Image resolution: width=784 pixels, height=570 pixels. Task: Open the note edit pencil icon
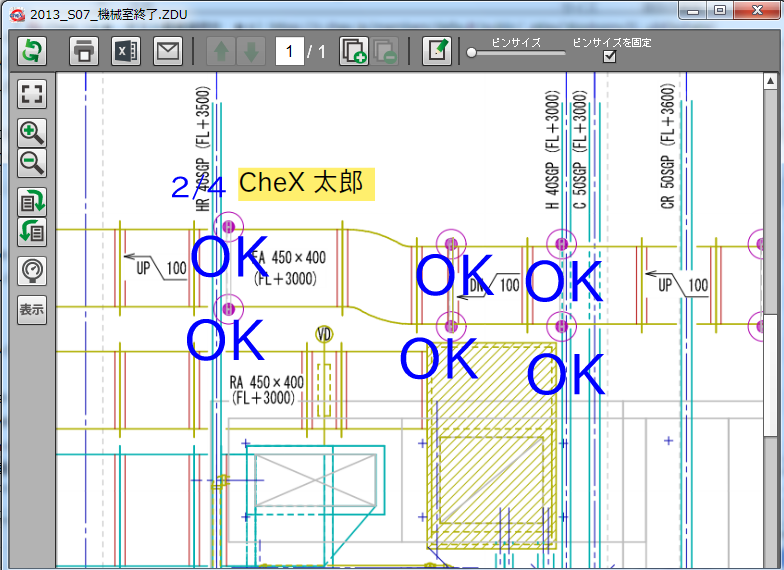point(436,51)
